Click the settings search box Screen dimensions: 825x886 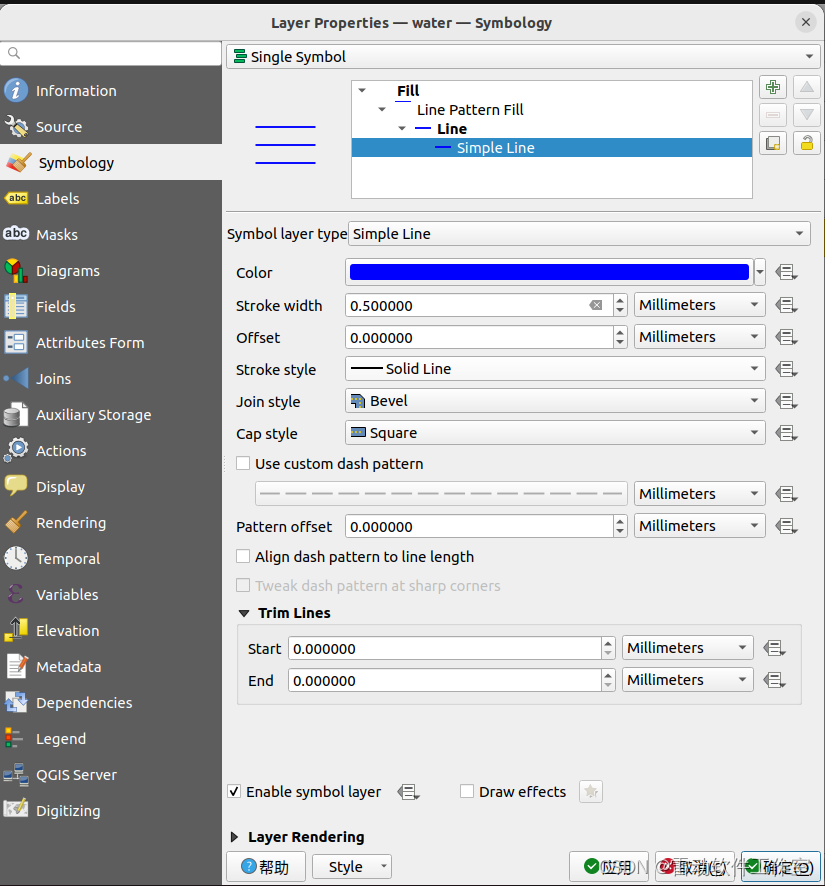(111, 54)
